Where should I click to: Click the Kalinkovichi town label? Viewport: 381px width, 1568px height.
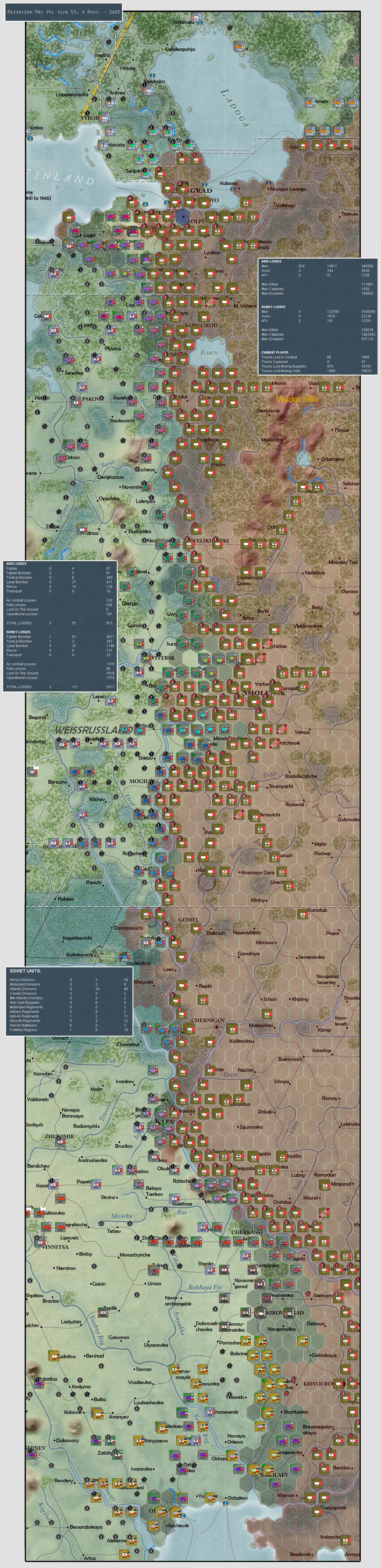pyautogui.click(x=80, y=955)
